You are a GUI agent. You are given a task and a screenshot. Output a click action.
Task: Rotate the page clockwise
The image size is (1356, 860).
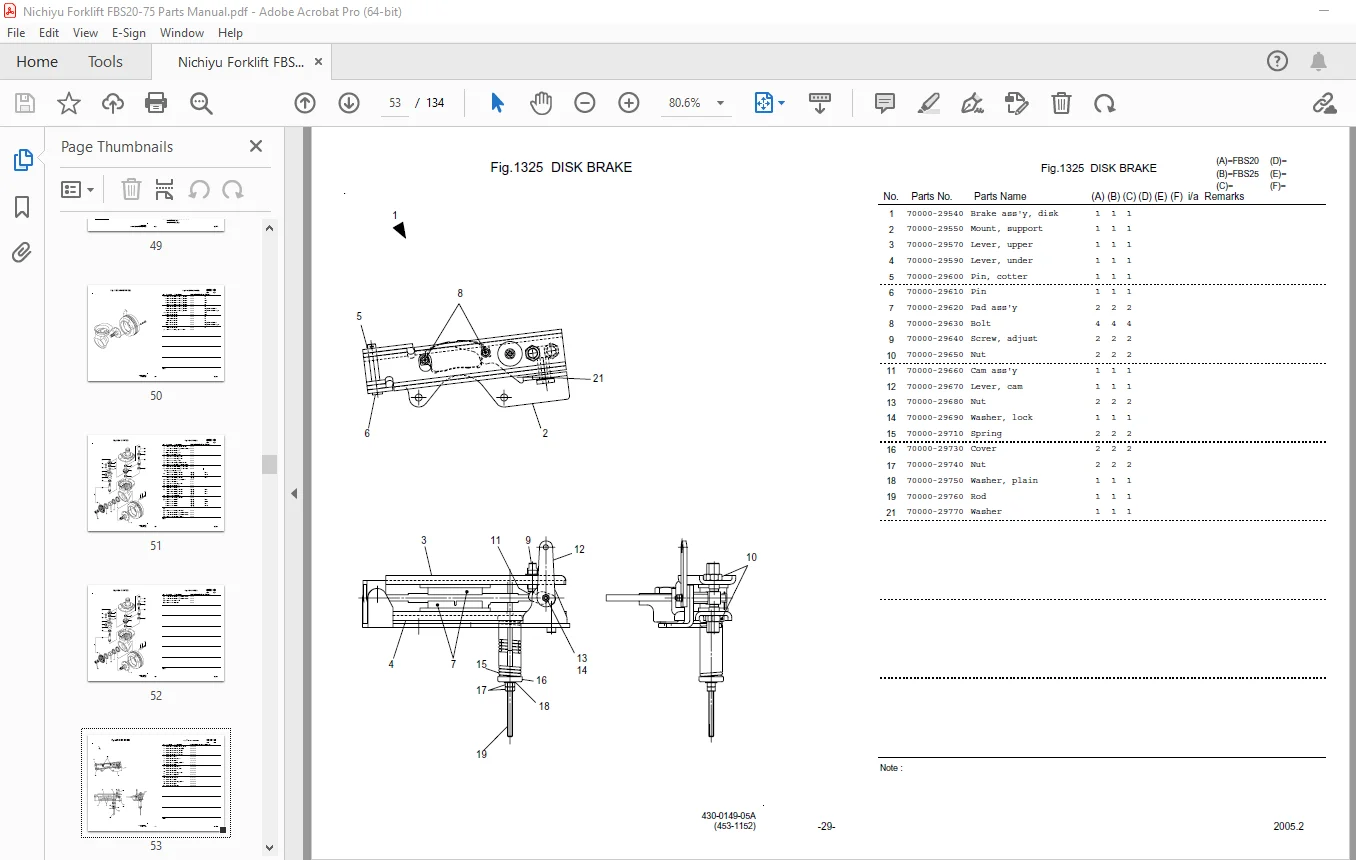(x=1105, y=103)
